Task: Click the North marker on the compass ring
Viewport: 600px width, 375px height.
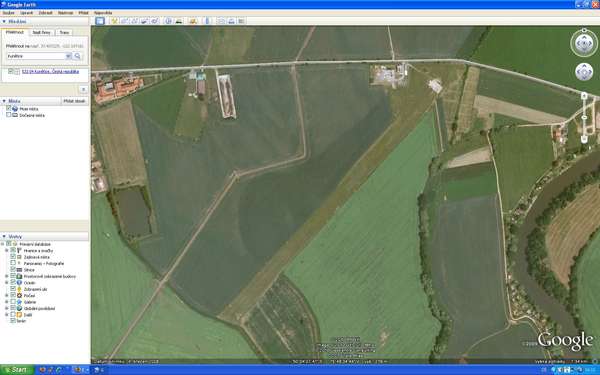Action: 584,30
